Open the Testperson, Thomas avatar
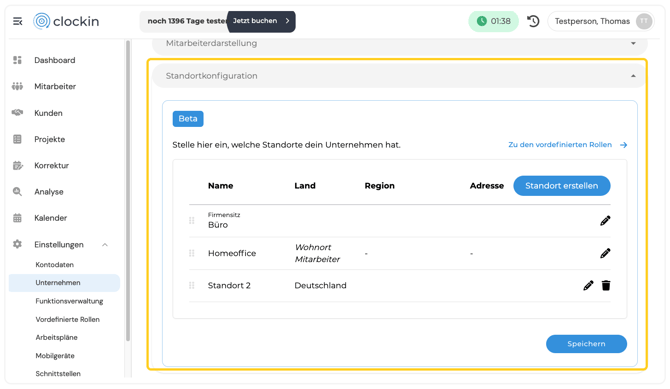This screenshot has height=389, width=670. pyautogui.click(x=644, y=21)
